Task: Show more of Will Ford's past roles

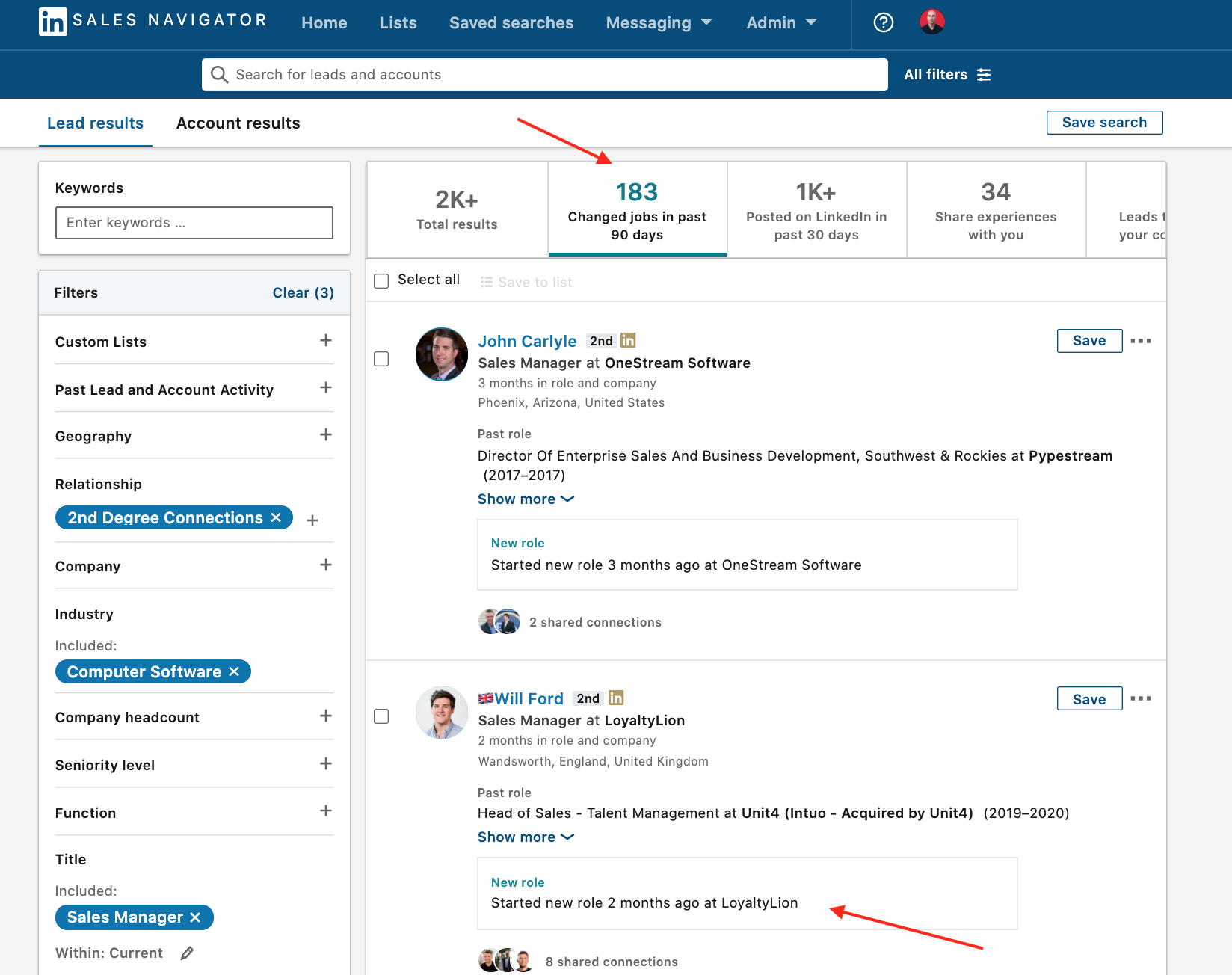Action: click(x=526, y=837)
